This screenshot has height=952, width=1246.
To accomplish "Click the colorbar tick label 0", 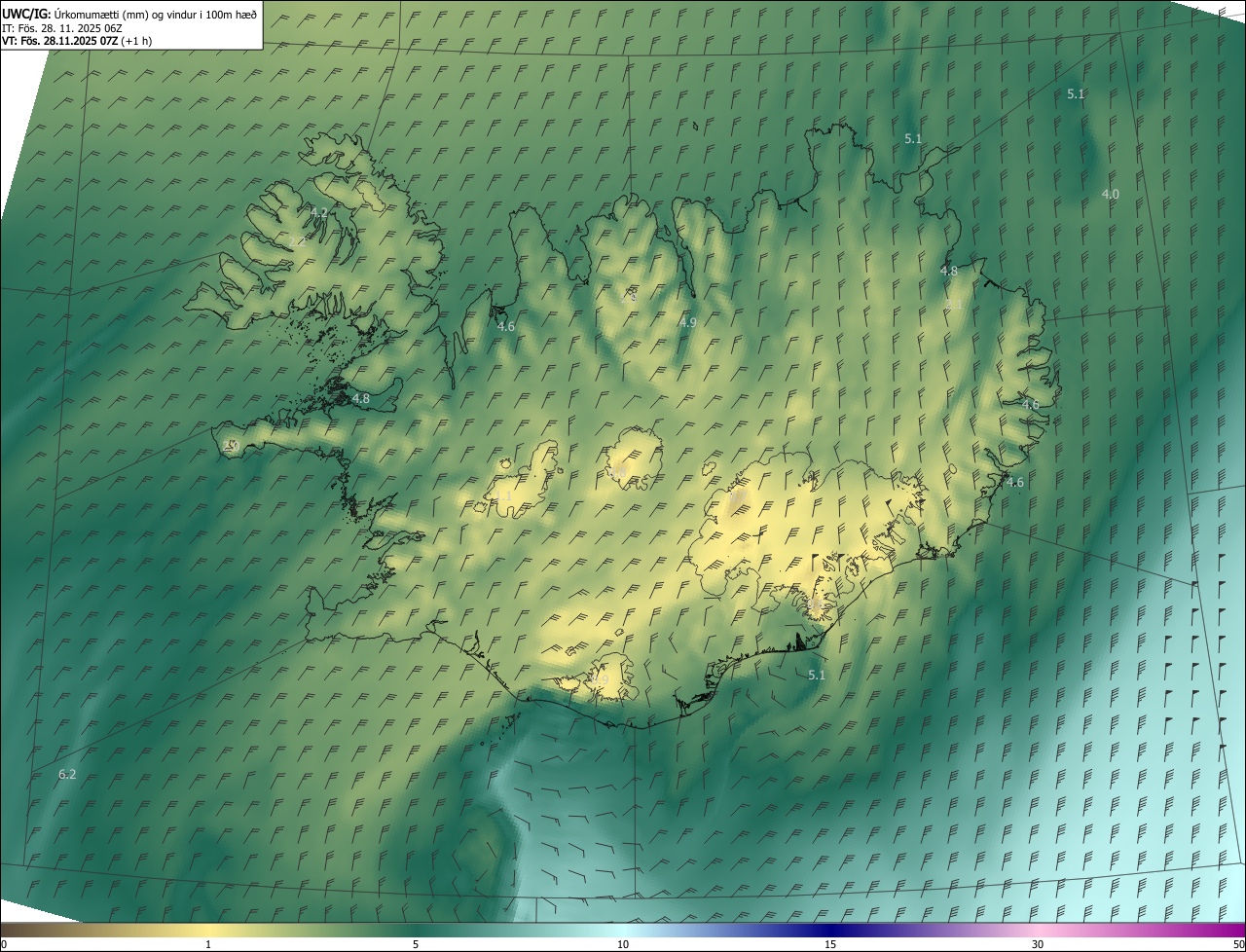I will (x=4, y=944).
